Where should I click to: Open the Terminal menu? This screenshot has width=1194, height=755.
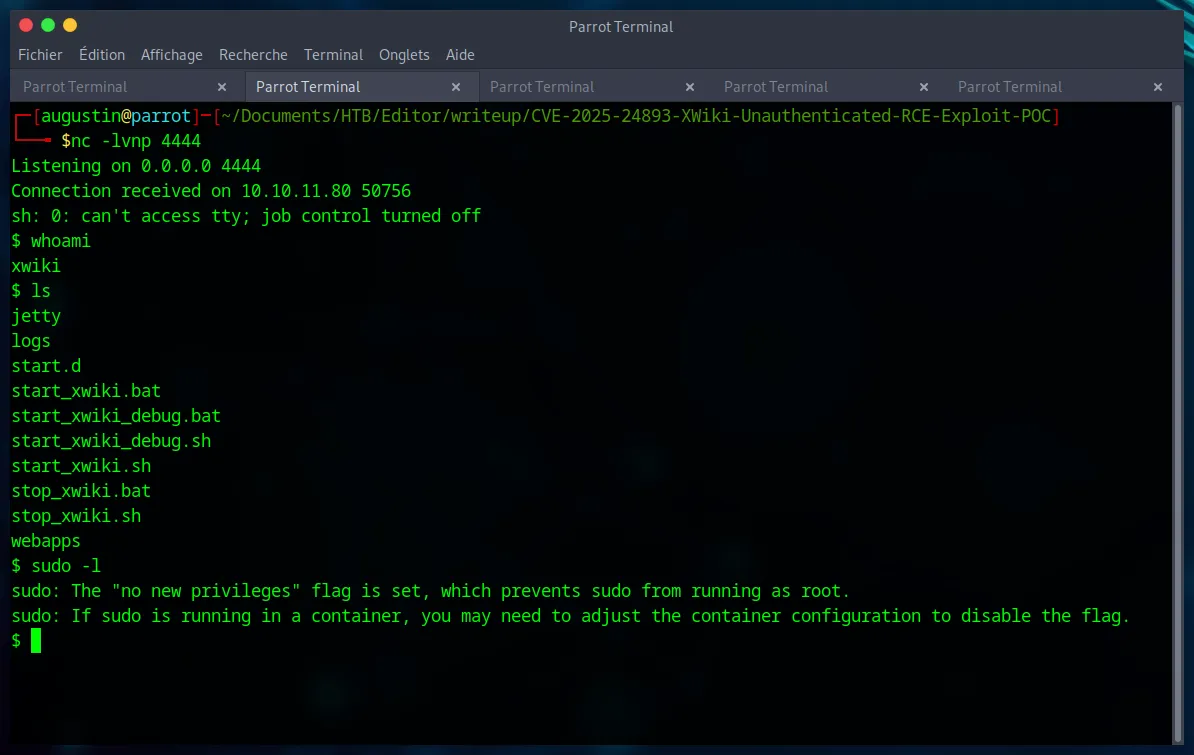[333, 55]
